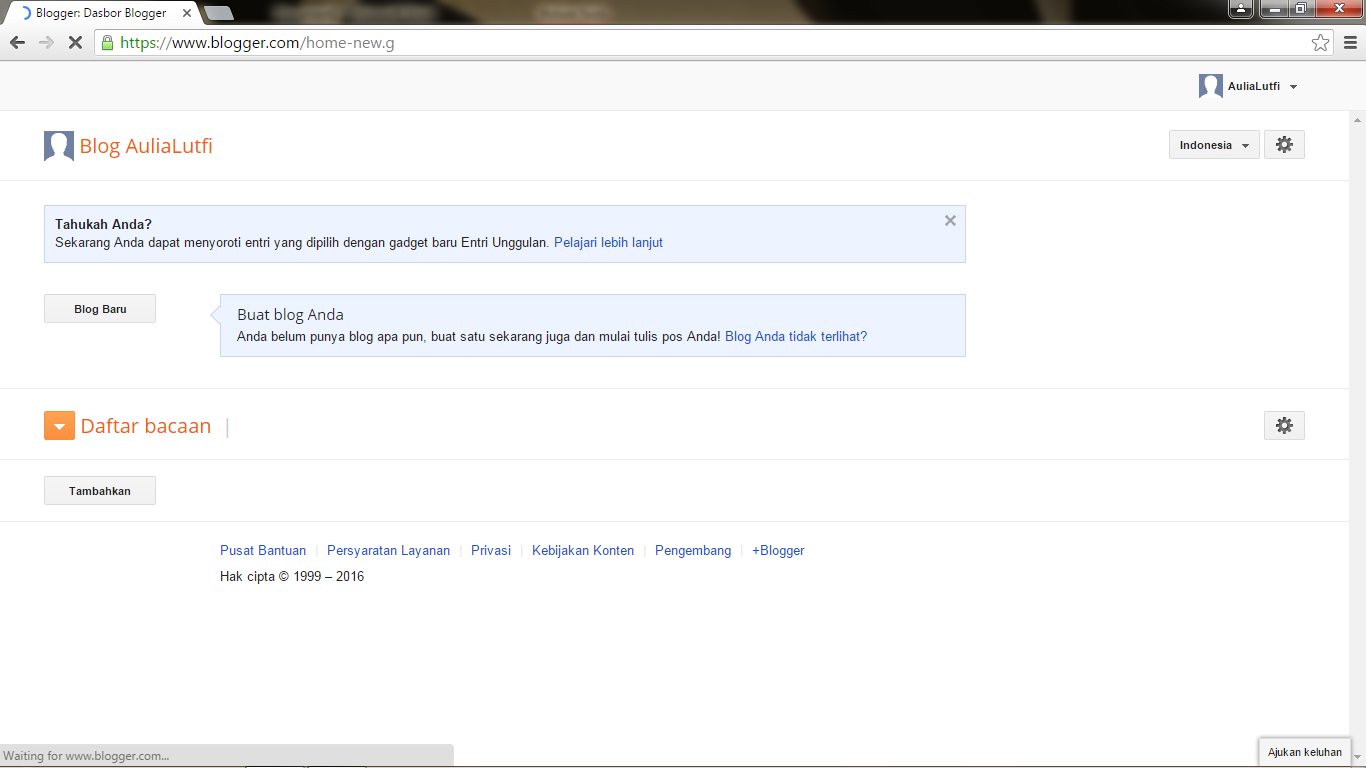The height and width of the screenshot is (768, 1366).
Task: Click the Waiting for www.blogger.com status text
Action: (86, 756)
